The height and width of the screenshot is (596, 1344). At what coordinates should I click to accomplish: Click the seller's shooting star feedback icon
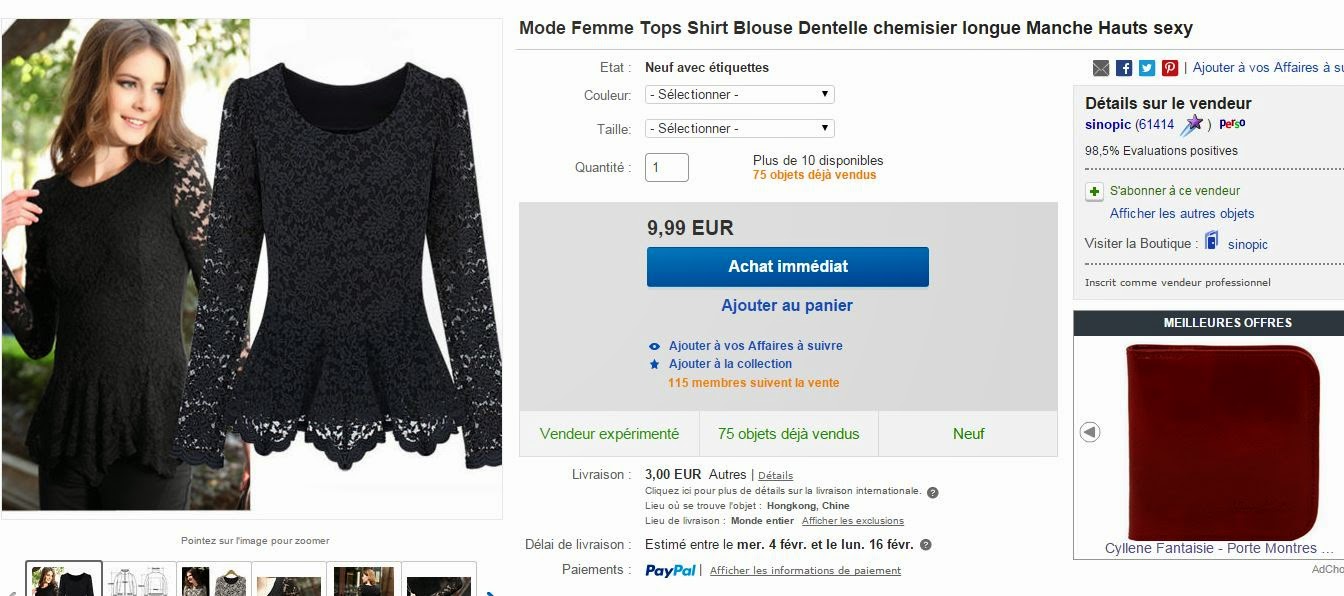pos(1192,125)
